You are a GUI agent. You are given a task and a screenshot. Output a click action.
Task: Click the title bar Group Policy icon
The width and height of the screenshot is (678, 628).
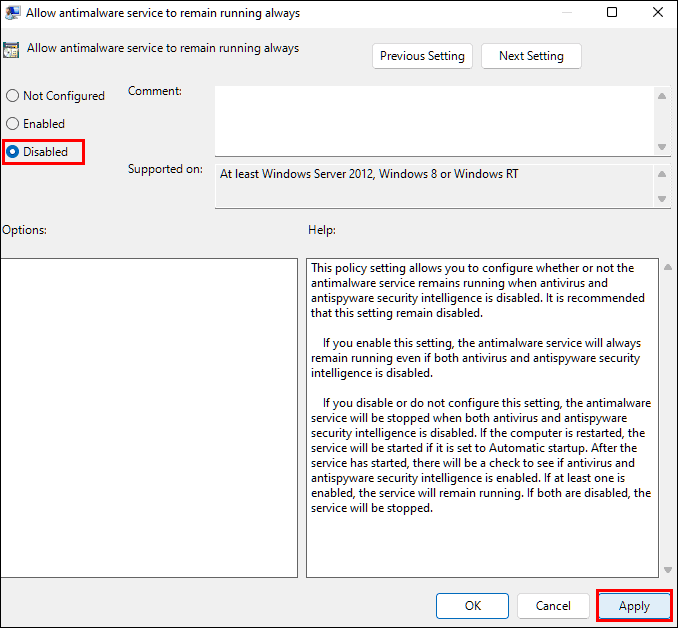coord(12,13)
